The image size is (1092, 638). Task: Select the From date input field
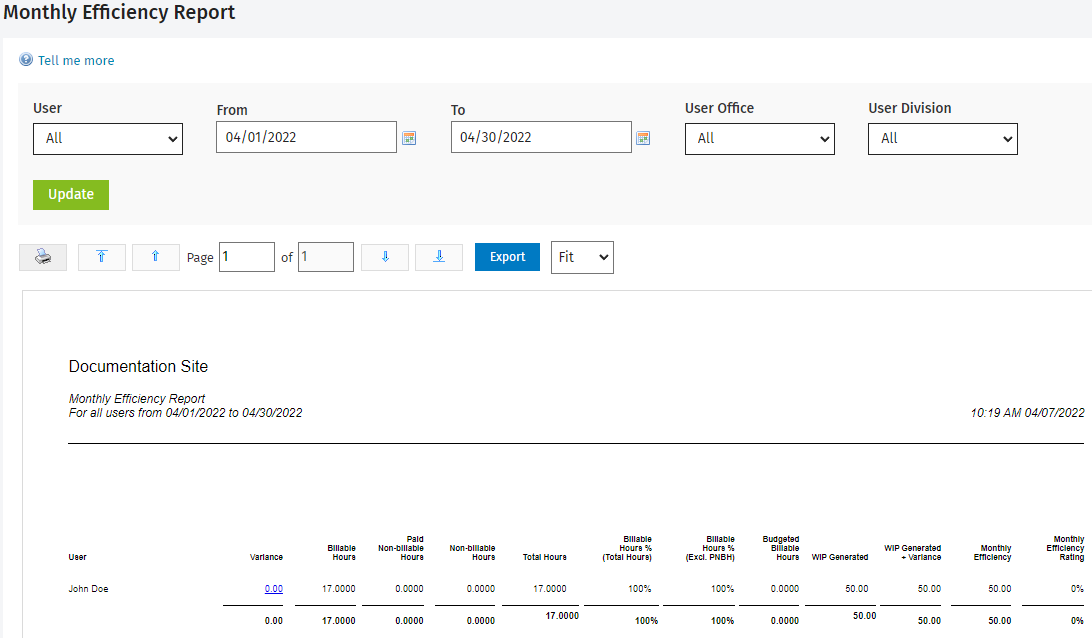click(x=306, y=136)
